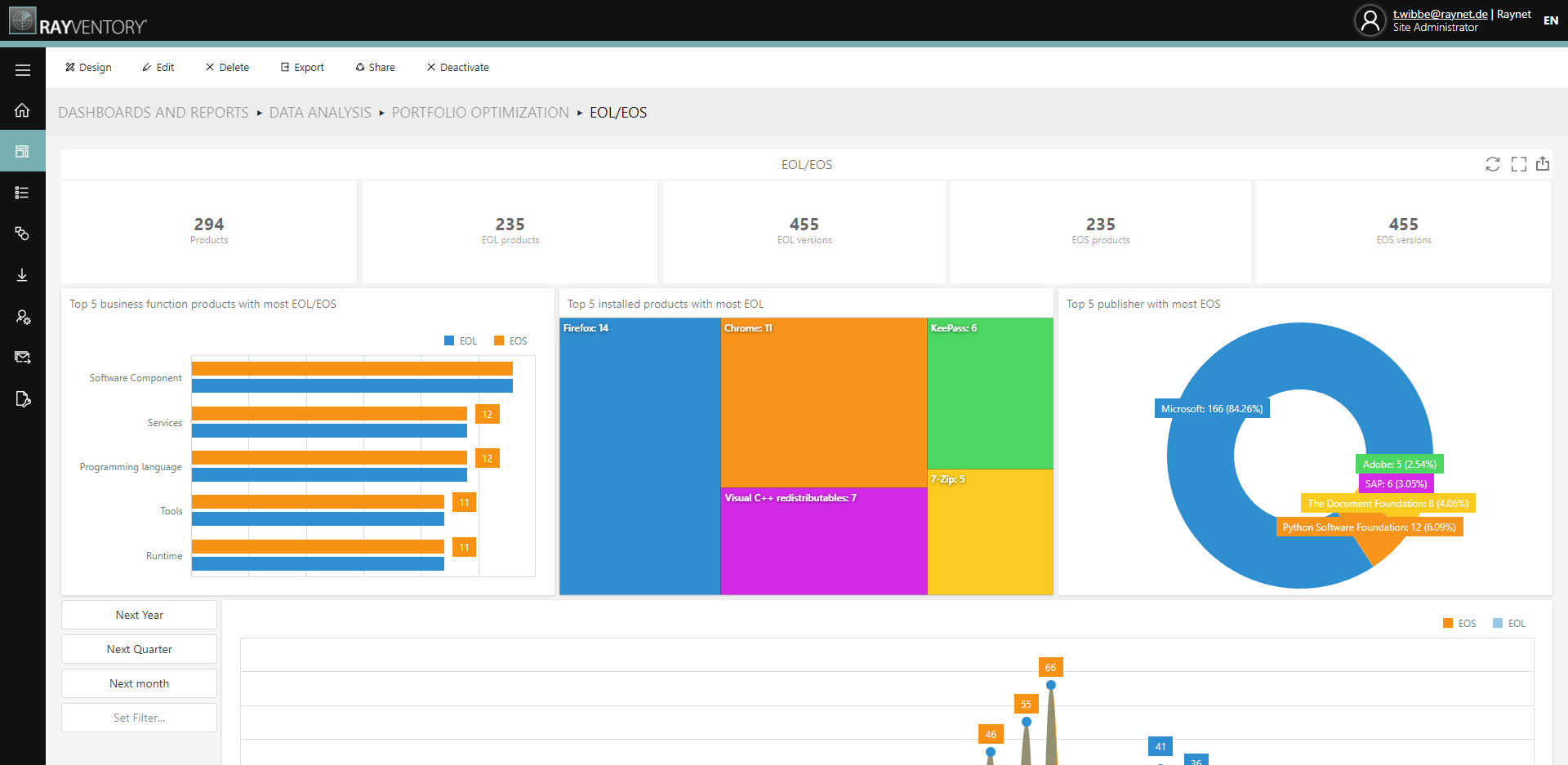This screenshot has height=765, width=1568.
Task: Open the User management sidebar icon
Action: (x=22, y=317)
